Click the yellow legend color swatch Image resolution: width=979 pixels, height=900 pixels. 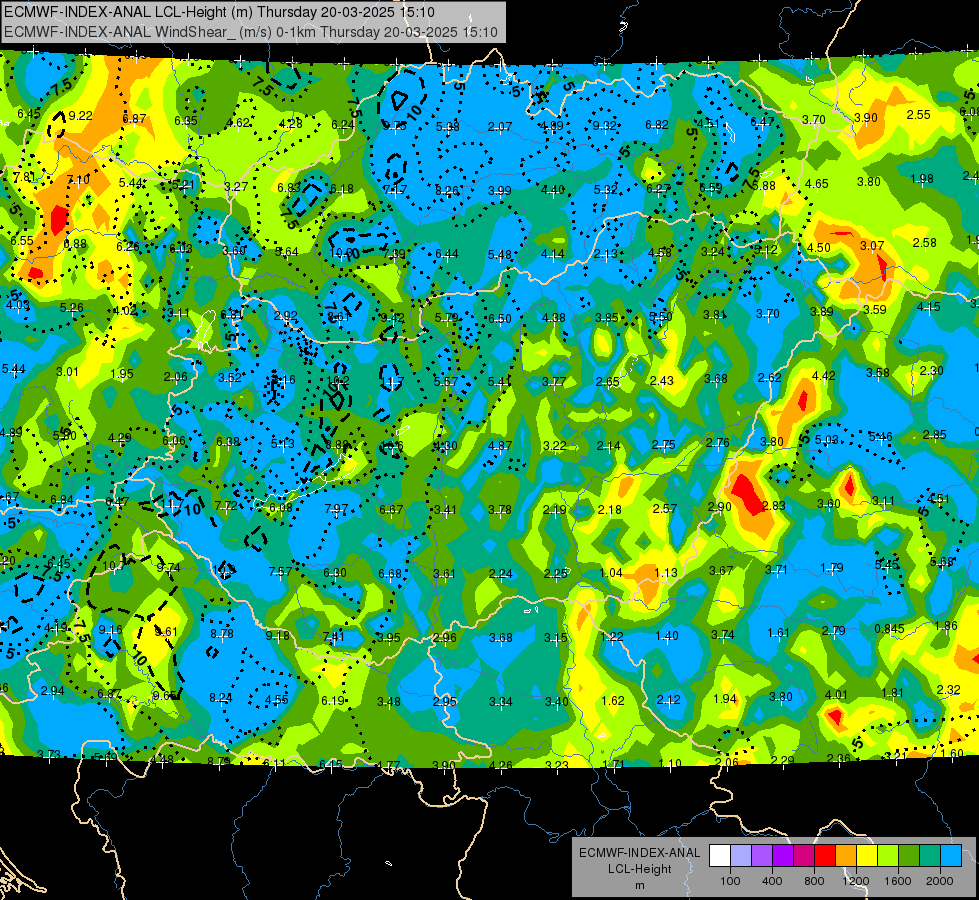[x=867, y=855]
